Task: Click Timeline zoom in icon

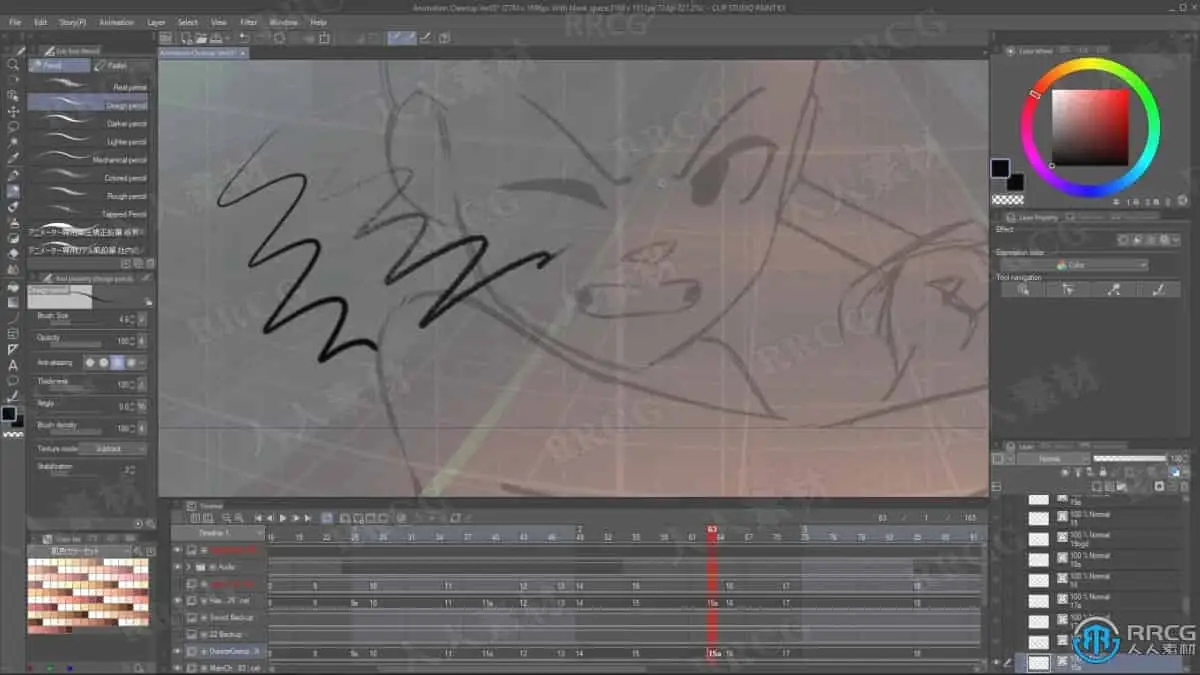Action: [x=240, y=518]
